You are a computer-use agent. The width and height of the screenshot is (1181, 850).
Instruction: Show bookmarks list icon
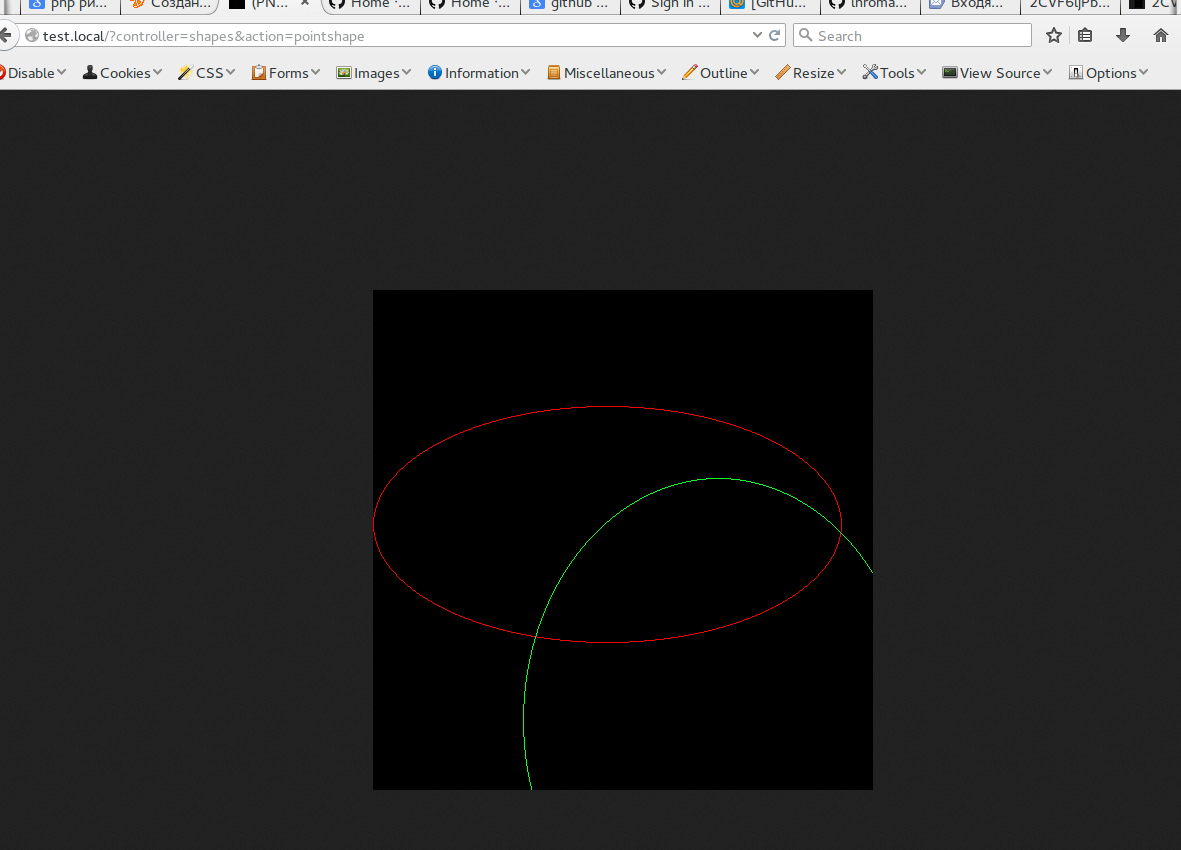coord(1085,35)
